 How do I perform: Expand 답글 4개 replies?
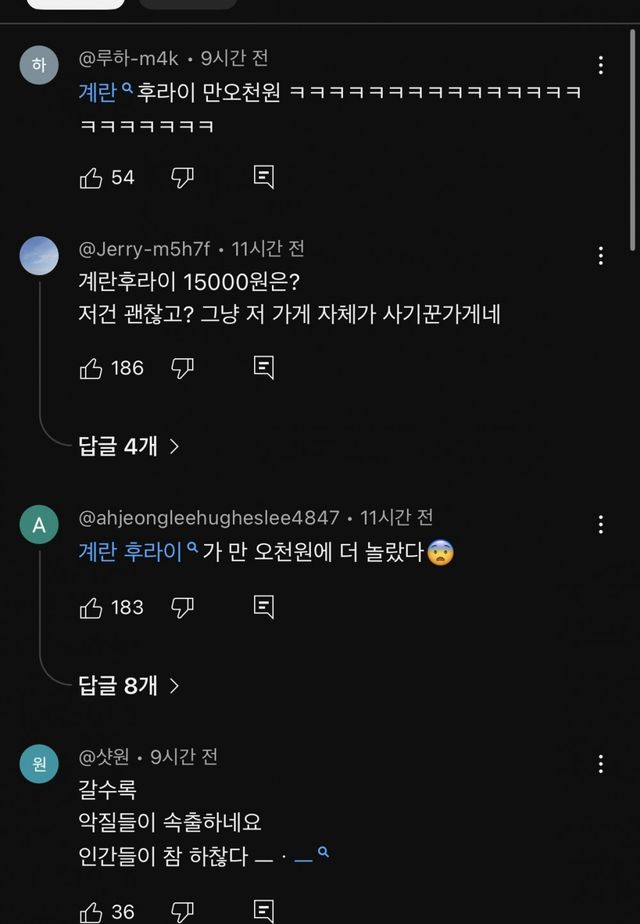coord(128,447)
